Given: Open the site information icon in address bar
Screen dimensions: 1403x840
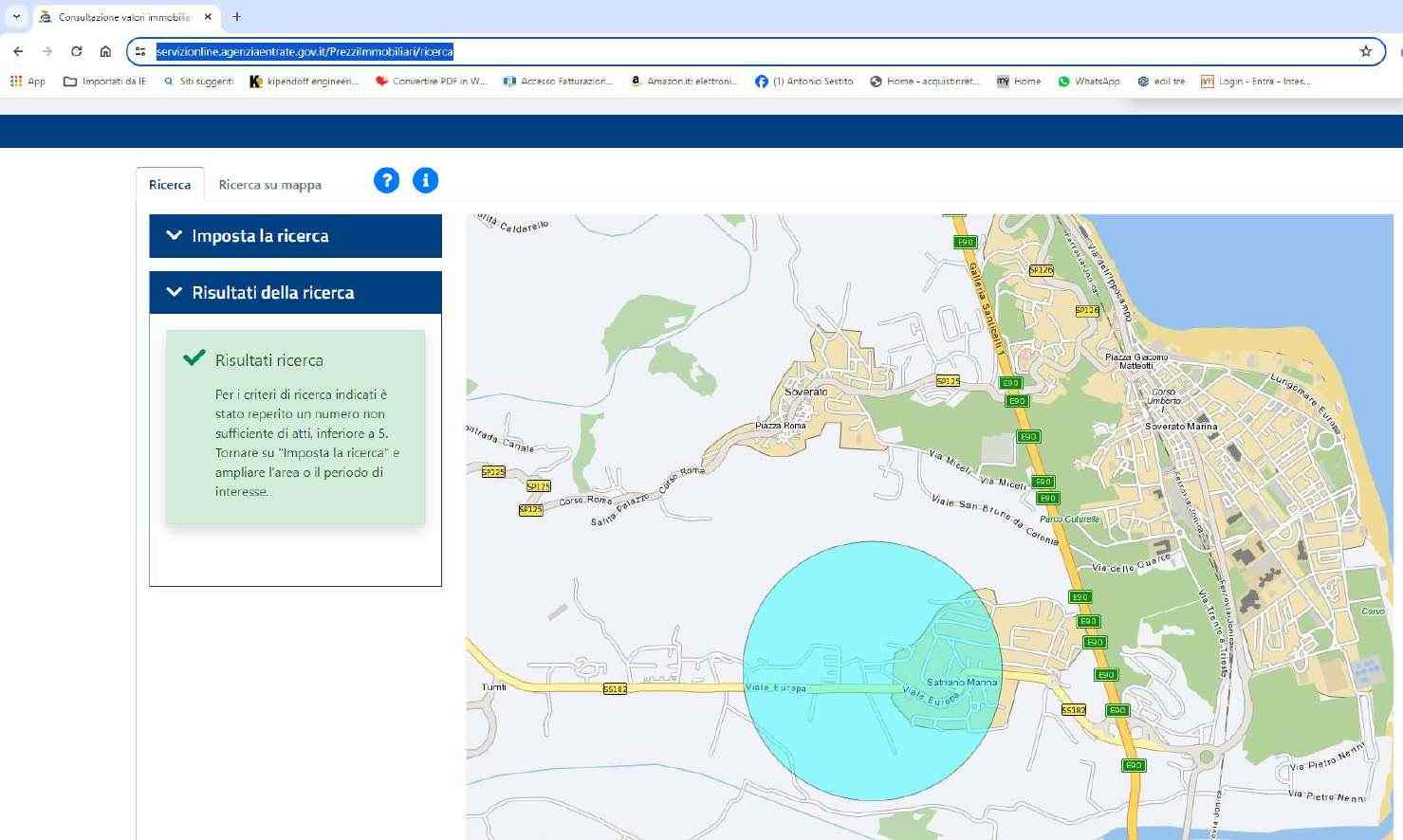Looking at the screenshot, I should tap(140, 51).
